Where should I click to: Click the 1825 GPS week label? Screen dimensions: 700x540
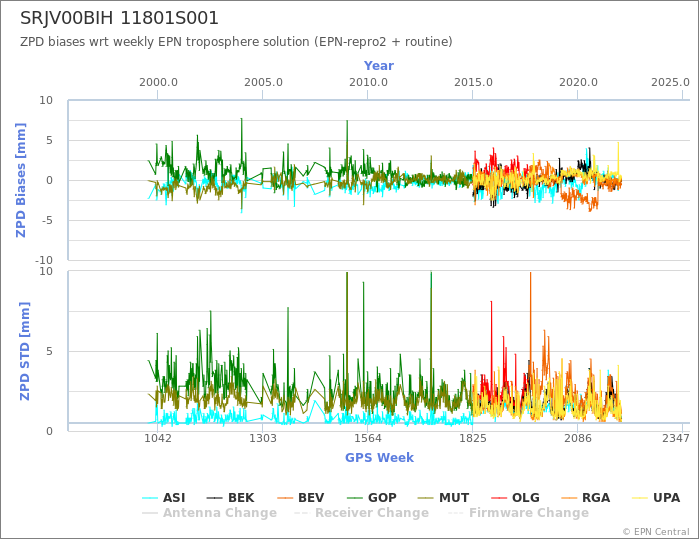pos(473,438)
